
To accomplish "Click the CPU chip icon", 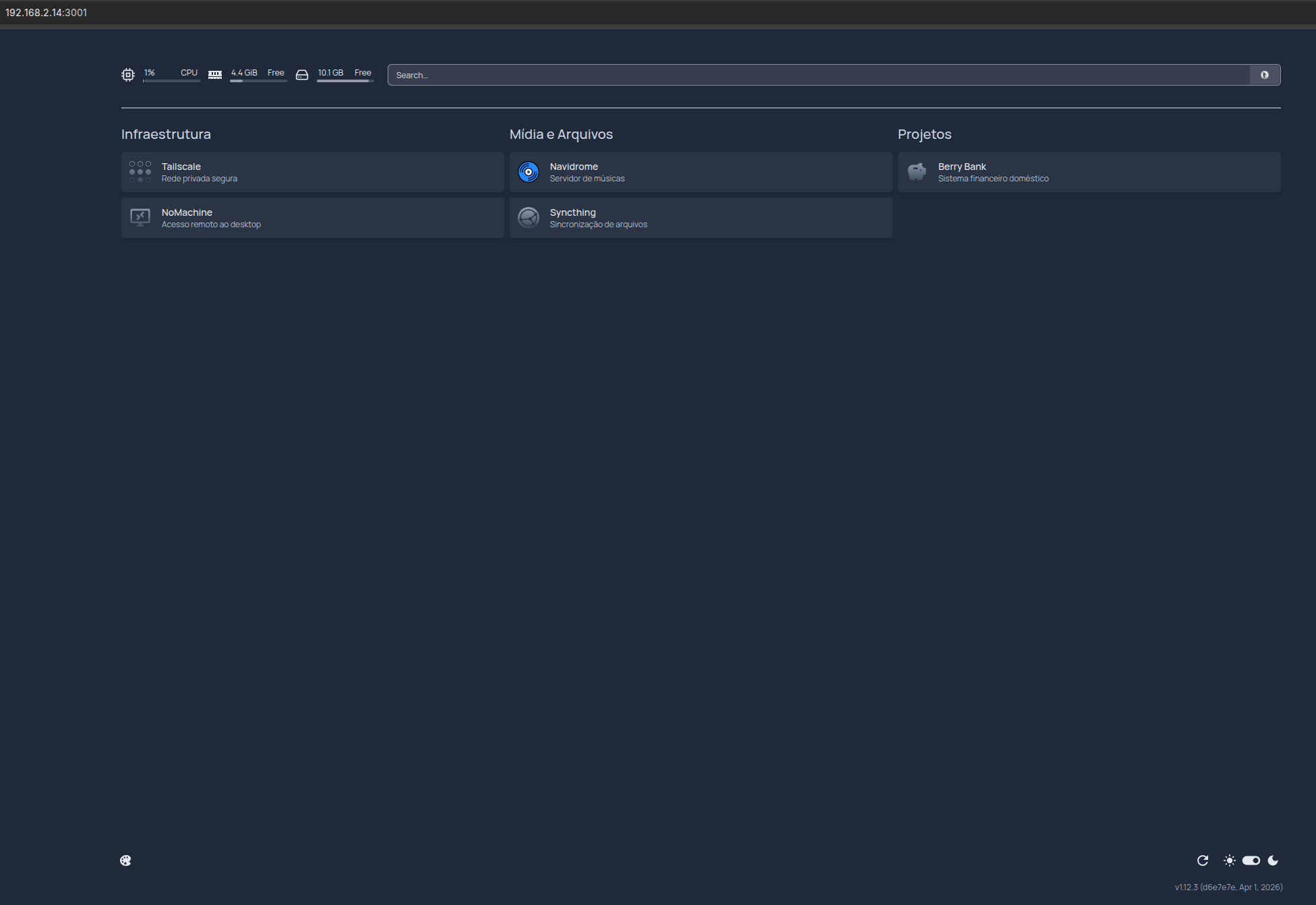I will 128,75.
